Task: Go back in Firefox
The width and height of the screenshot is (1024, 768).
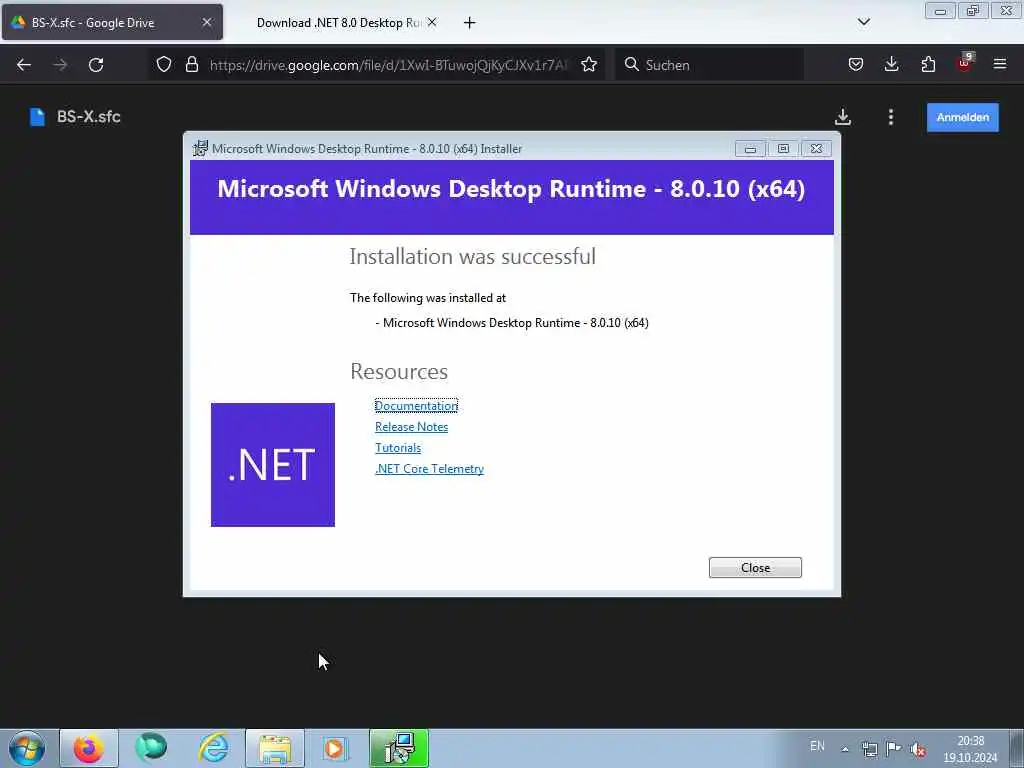Action: coord(24,65)
